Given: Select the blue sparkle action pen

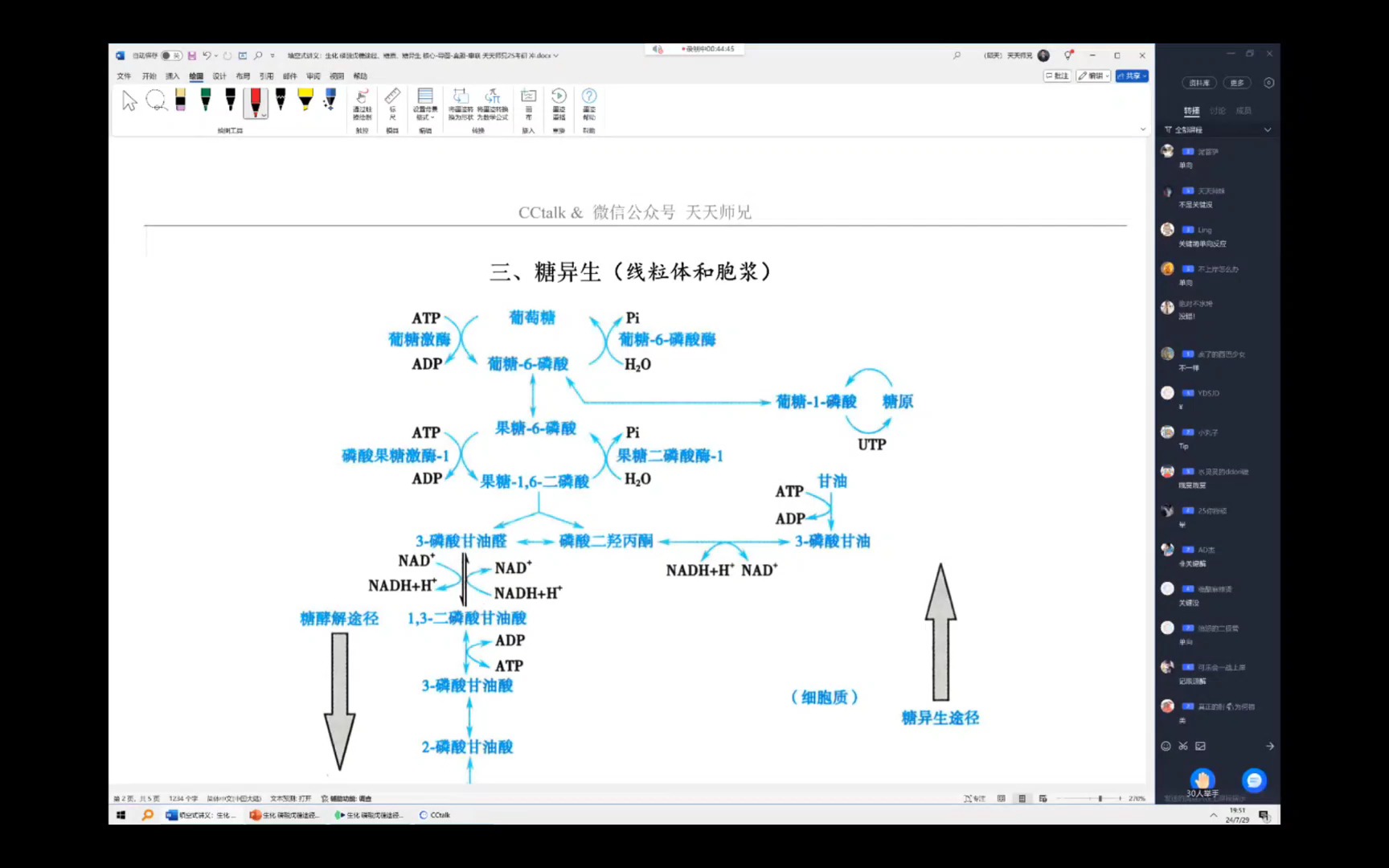Looking at the screenshot, I should [x=330, y=100].
